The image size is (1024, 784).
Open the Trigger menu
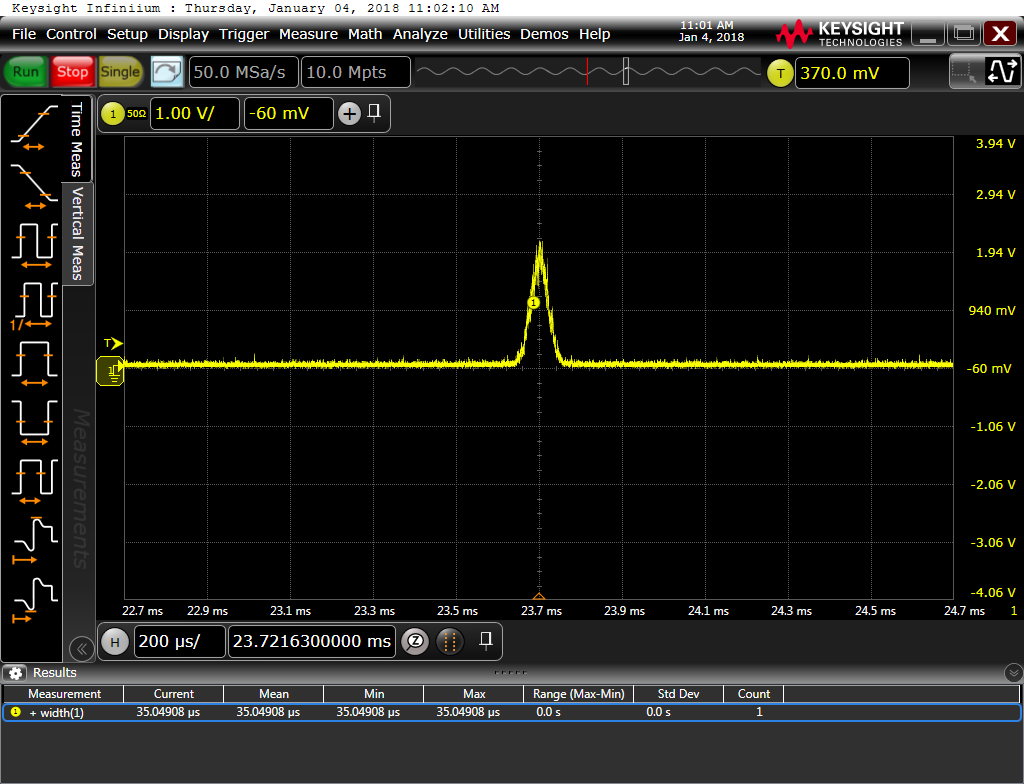[x=244, y=34]
